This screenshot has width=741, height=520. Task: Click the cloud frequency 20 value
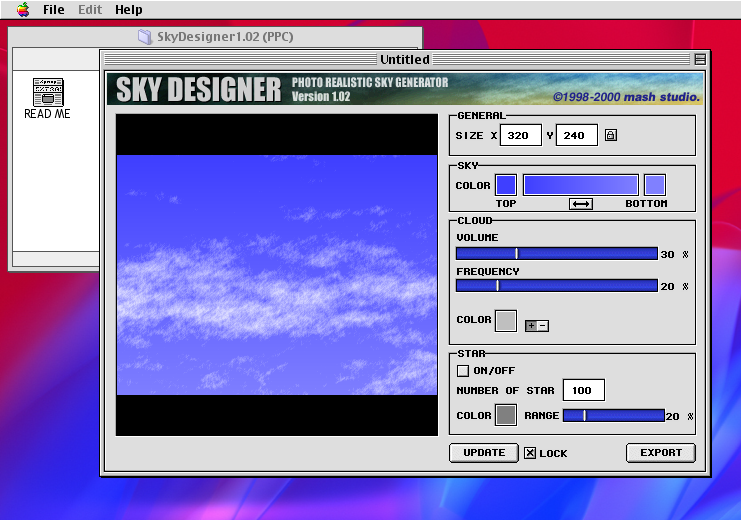click(667, 286)
